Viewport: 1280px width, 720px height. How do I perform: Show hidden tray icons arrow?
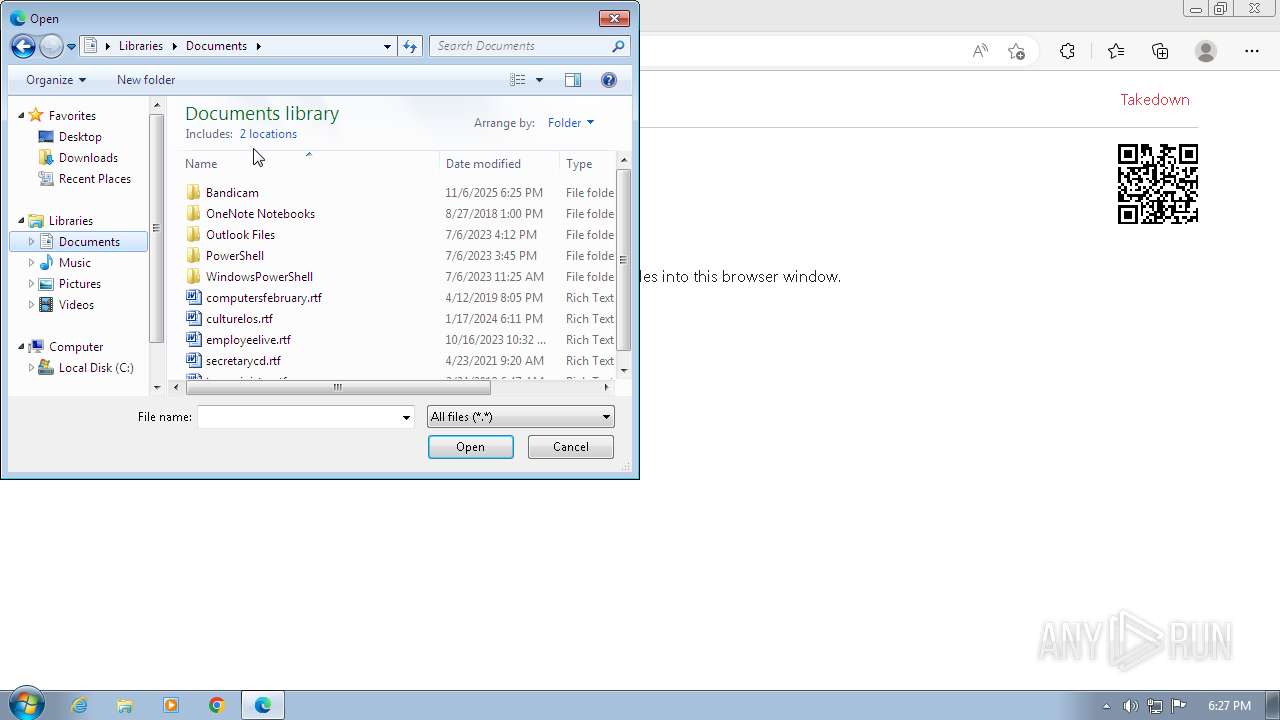click(x=1106, y=706)
